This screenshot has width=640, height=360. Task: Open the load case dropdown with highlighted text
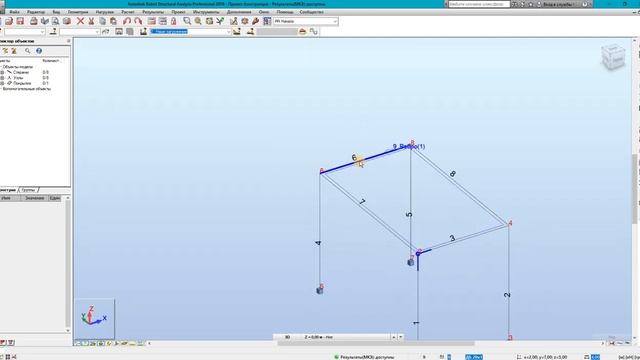coord(190,32)
